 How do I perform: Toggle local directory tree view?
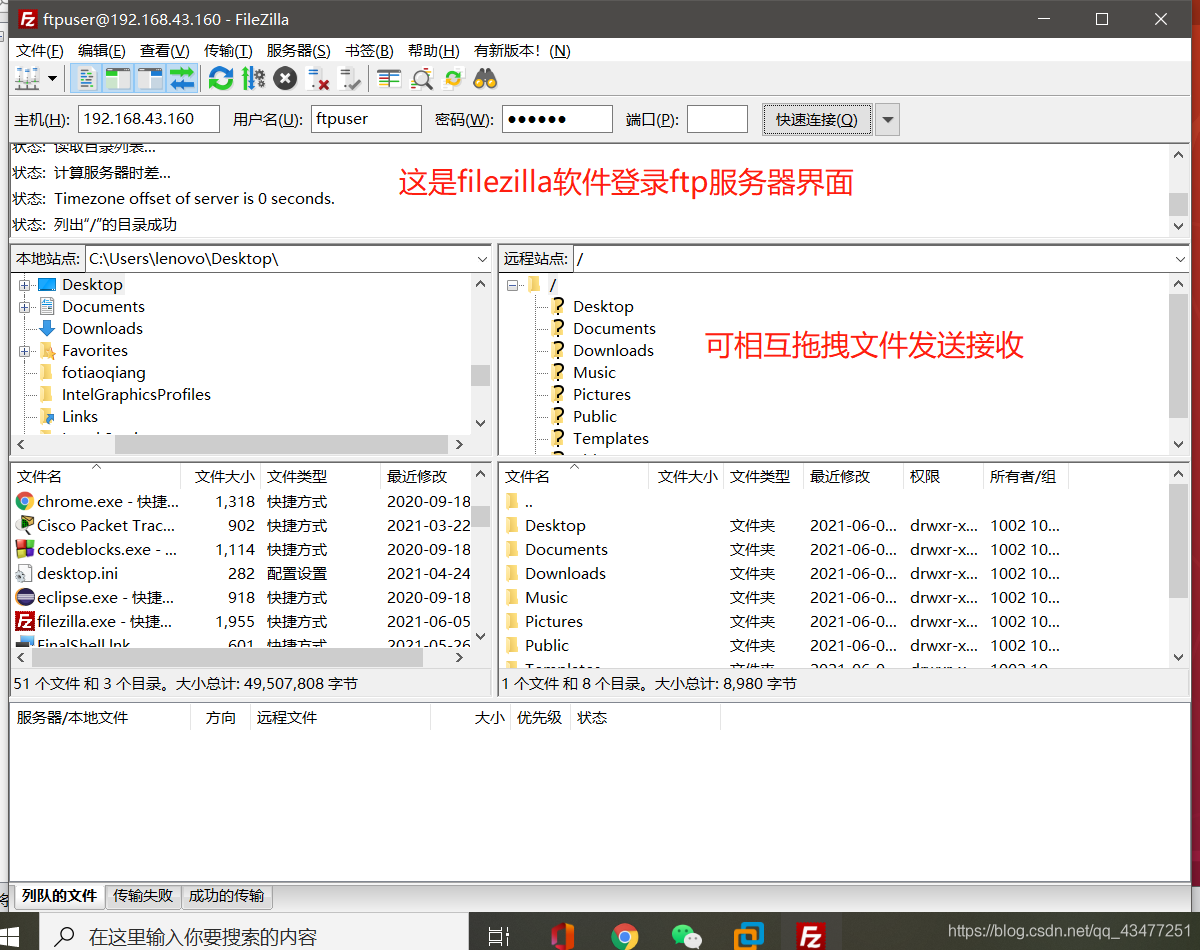point(118,78)
